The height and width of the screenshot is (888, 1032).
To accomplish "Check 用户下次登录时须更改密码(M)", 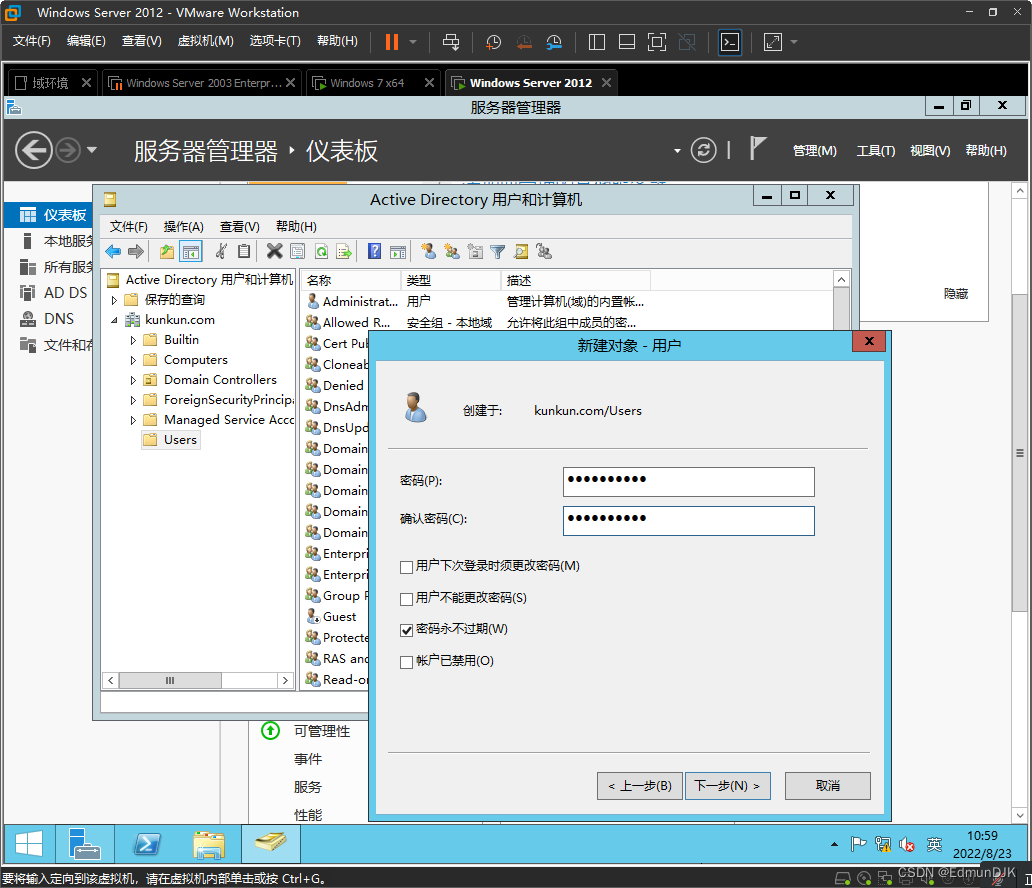I will click(406, 567).
